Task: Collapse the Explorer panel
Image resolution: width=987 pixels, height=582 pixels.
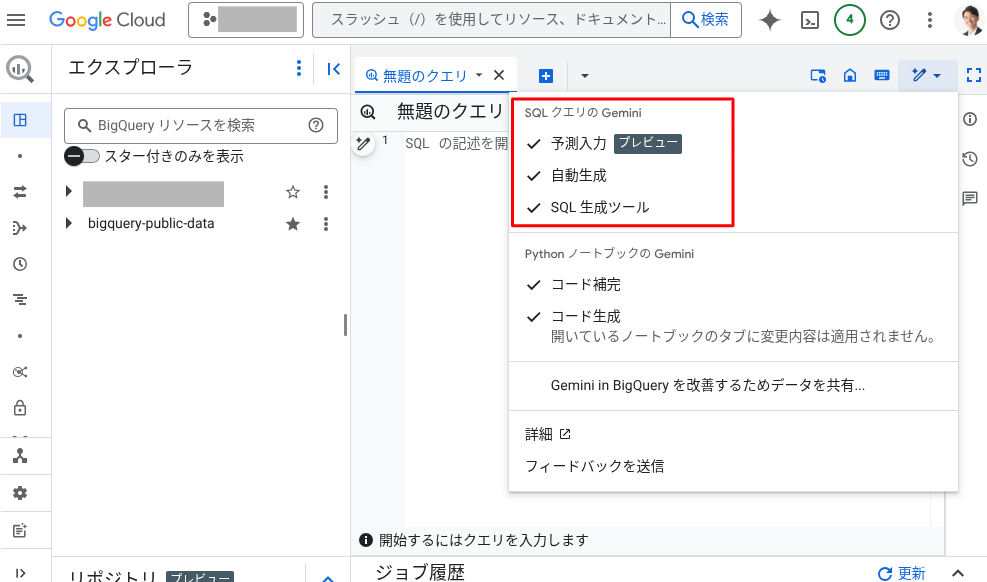Action: 334,69
